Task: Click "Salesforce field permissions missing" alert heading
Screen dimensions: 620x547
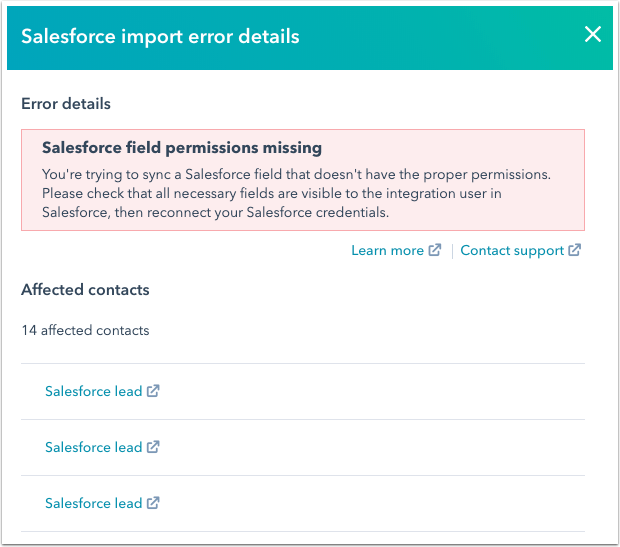Action: (x=182, y=148)
